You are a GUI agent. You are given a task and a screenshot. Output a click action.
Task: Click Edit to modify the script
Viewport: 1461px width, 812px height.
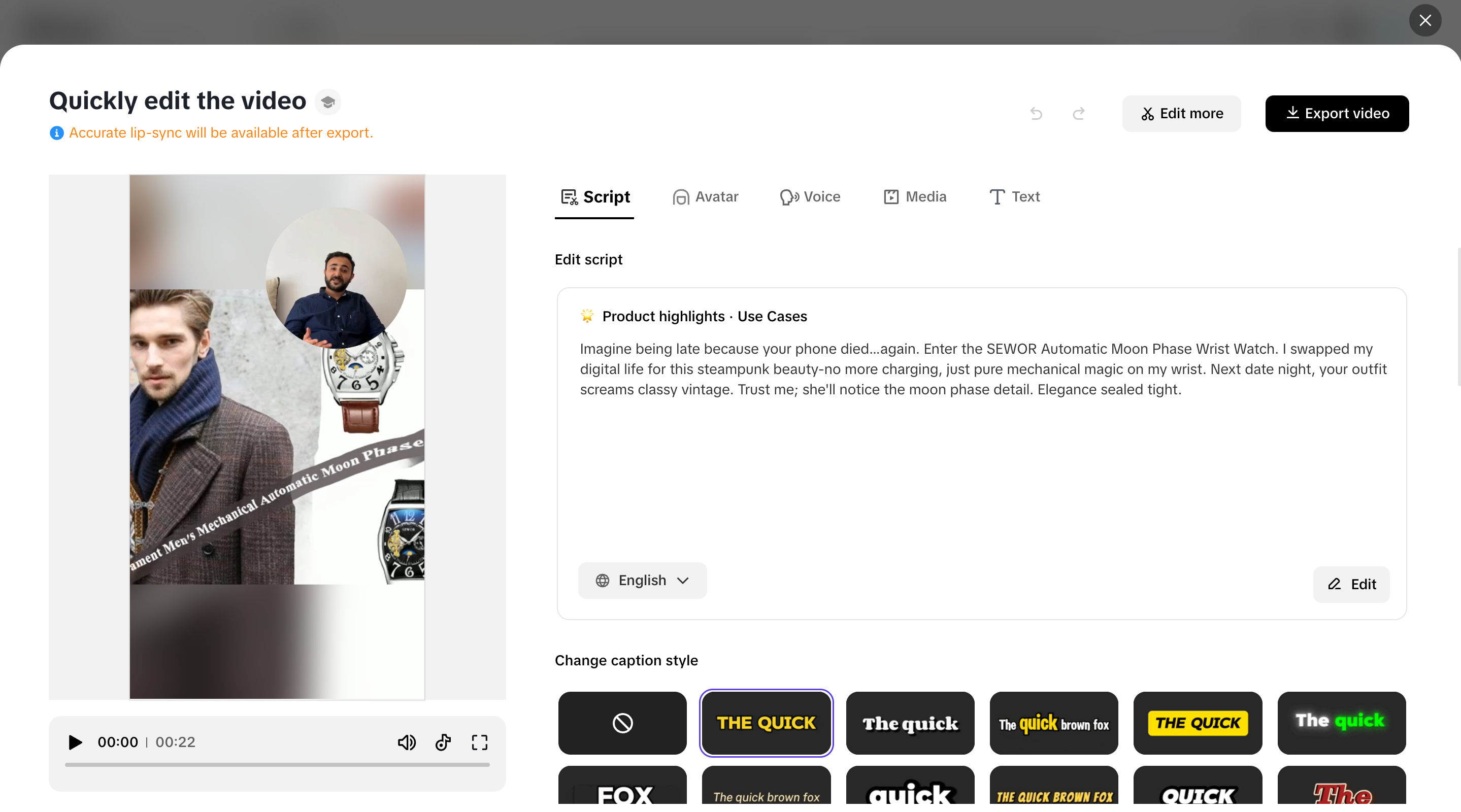(1351, 585)
